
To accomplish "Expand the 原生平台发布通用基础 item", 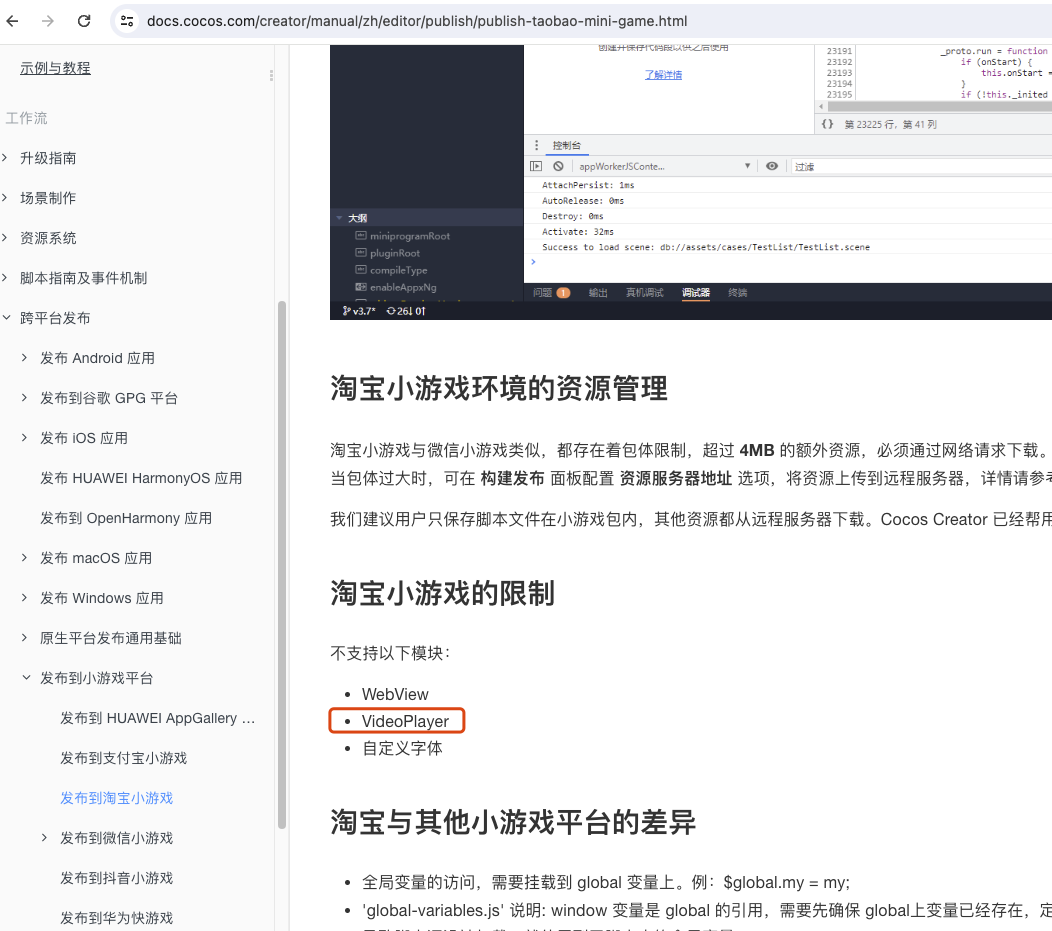I will pos(24,638).
